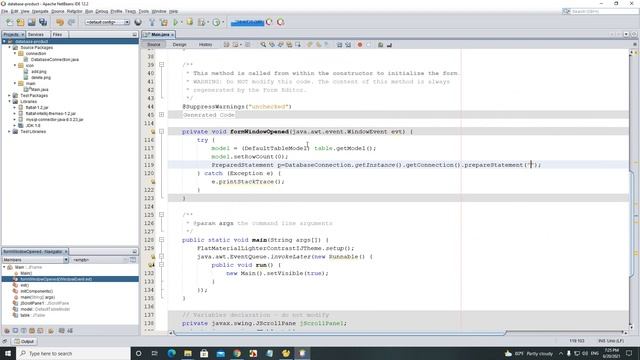
Task: Click the Build Project hammer icon
Action: tap(152, 22)
